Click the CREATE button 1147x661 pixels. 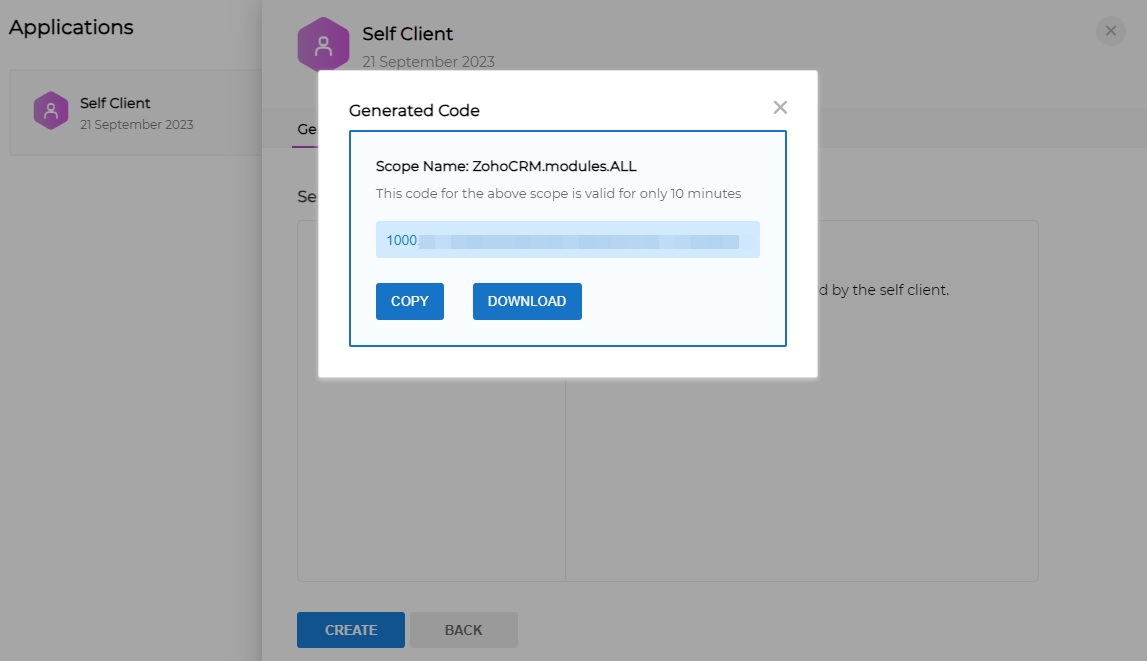350,630
